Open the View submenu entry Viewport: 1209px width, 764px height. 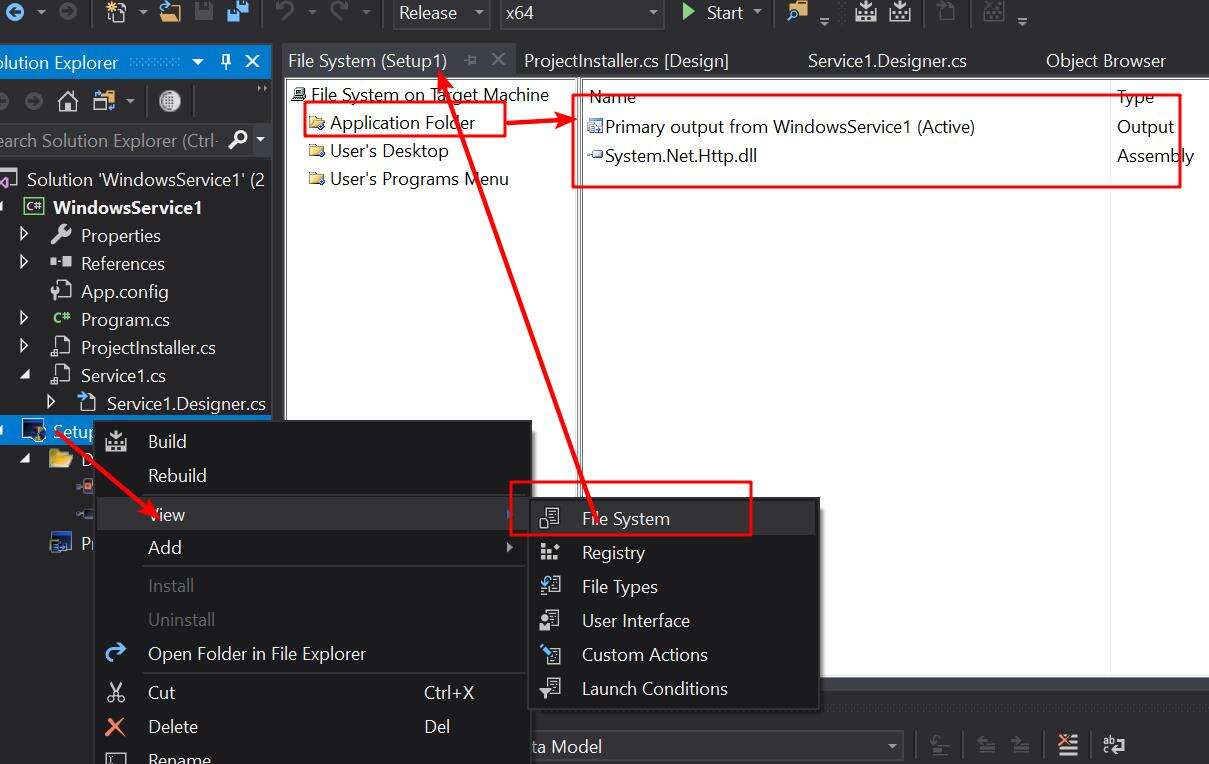pos(310,514)
